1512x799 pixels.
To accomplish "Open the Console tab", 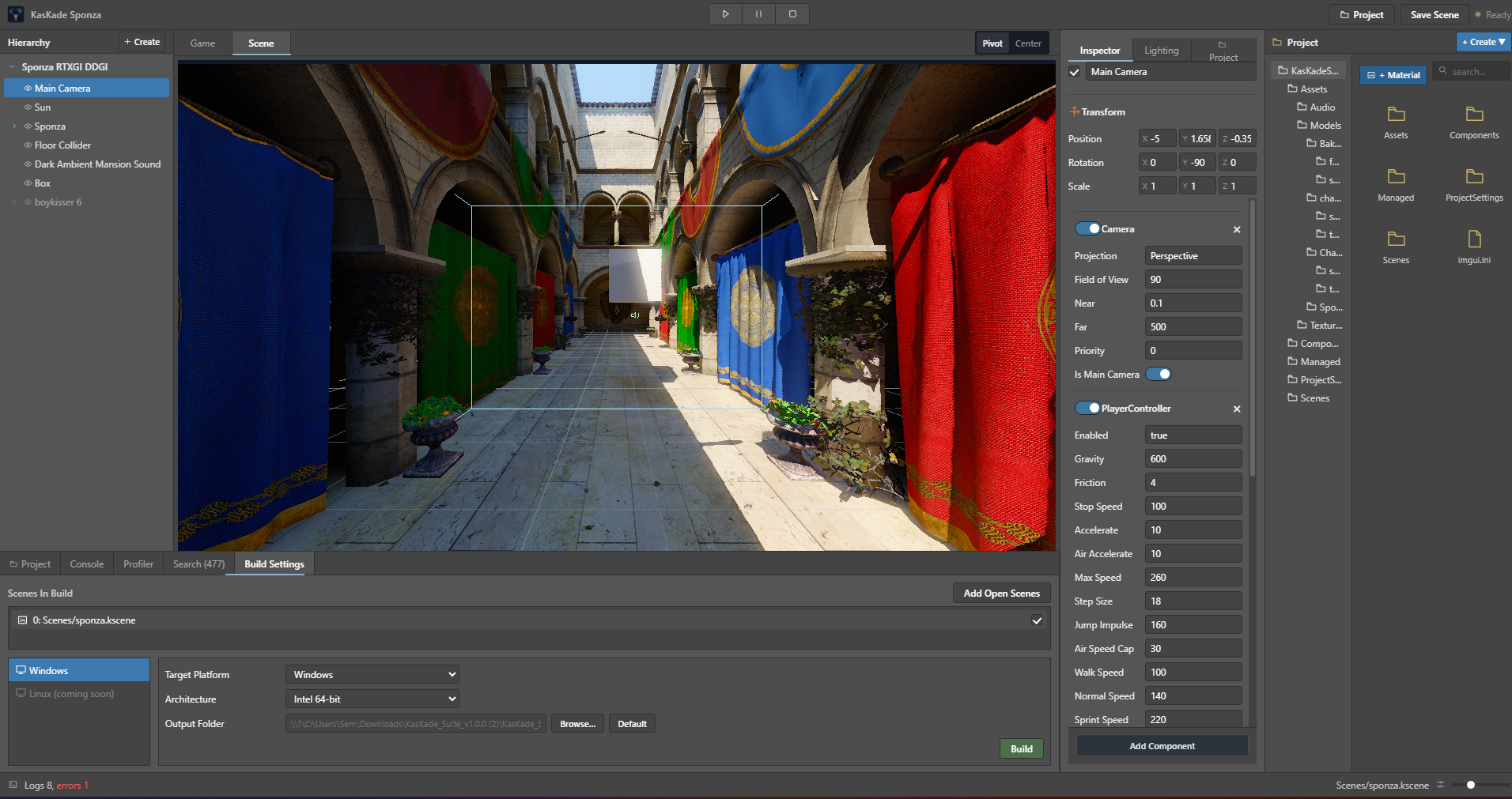I will pyautogui.click(x=87, y=563).
